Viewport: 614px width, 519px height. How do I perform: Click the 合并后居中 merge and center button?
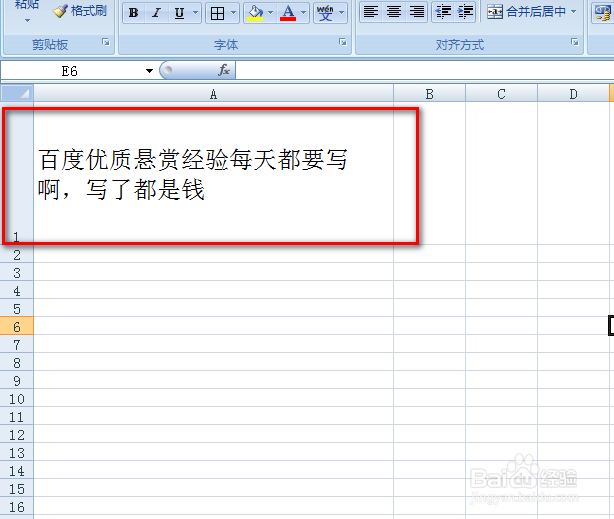pos(526,12)
